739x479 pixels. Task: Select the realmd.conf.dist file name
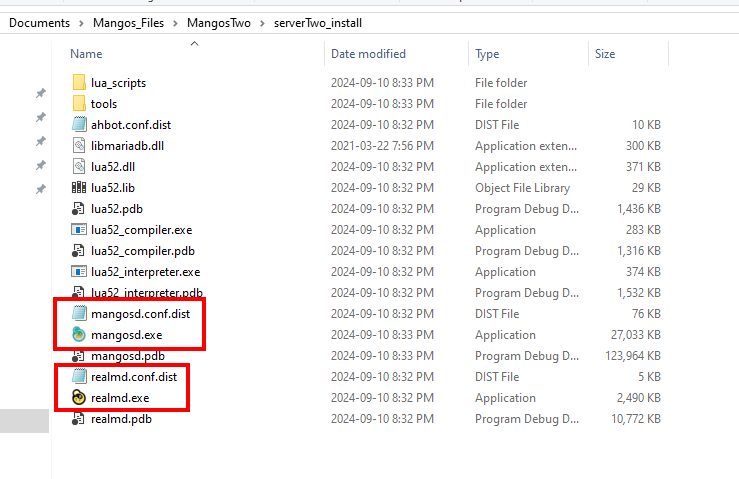pos(134,377)
